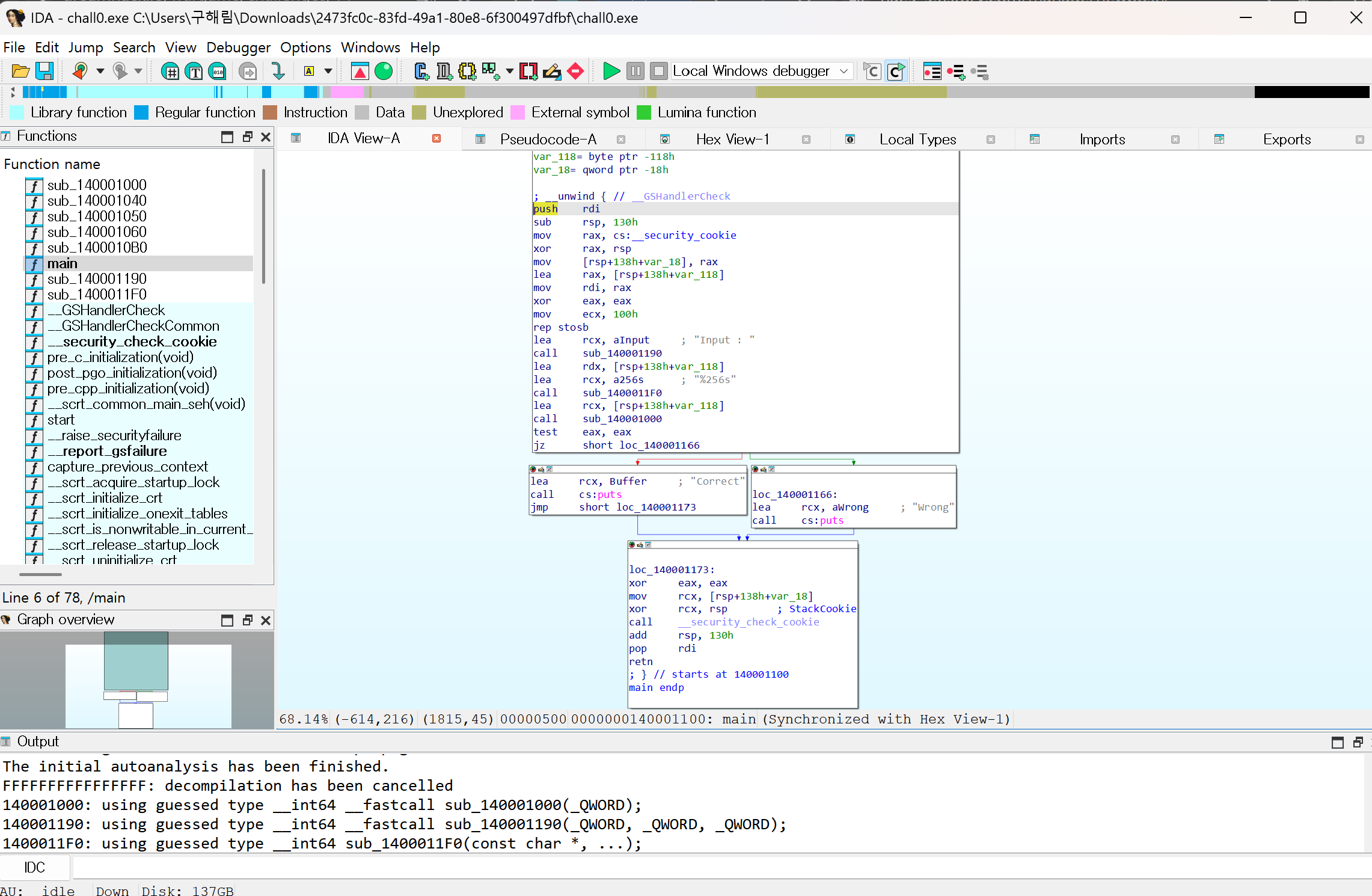Close the Functions panel

pos(266,137)
